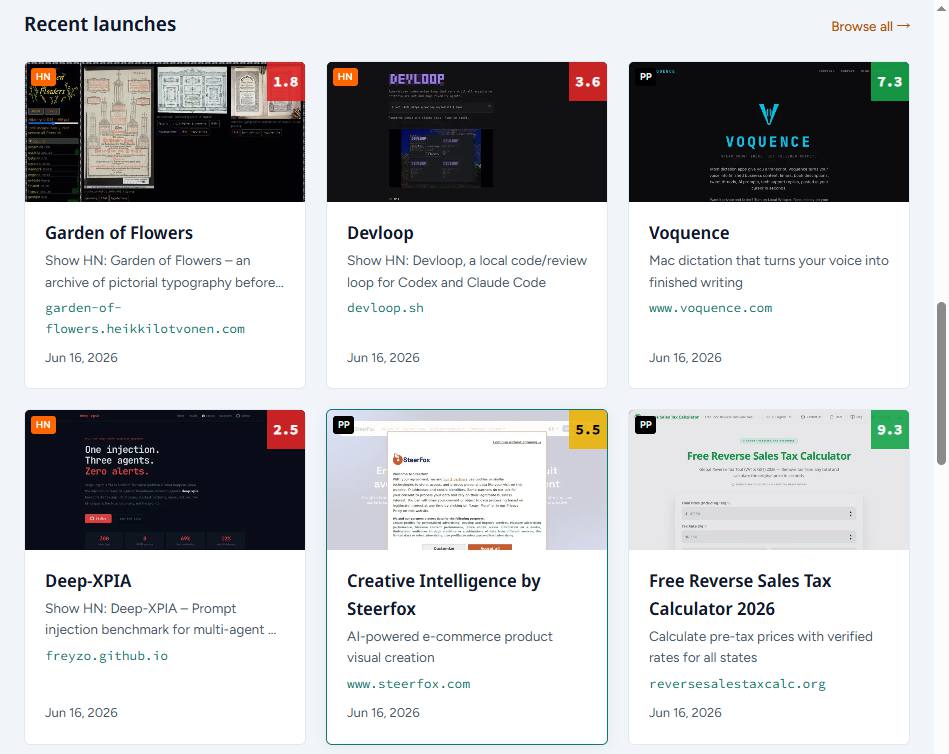Click the page vertical scrollbar thumb
The height and width of the screenshot is (754, 949).
pos(941,384)
